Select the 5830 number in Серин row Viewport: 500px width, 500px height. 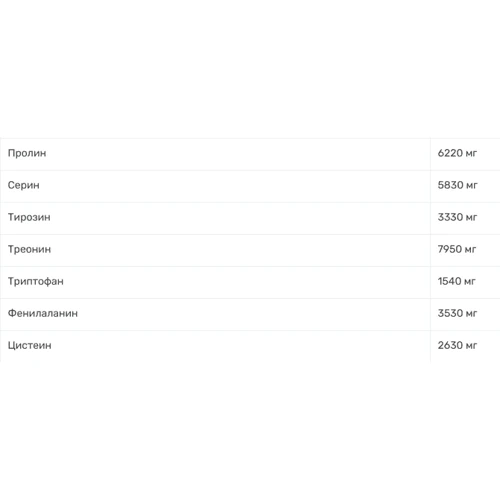(x=450, y=185)
